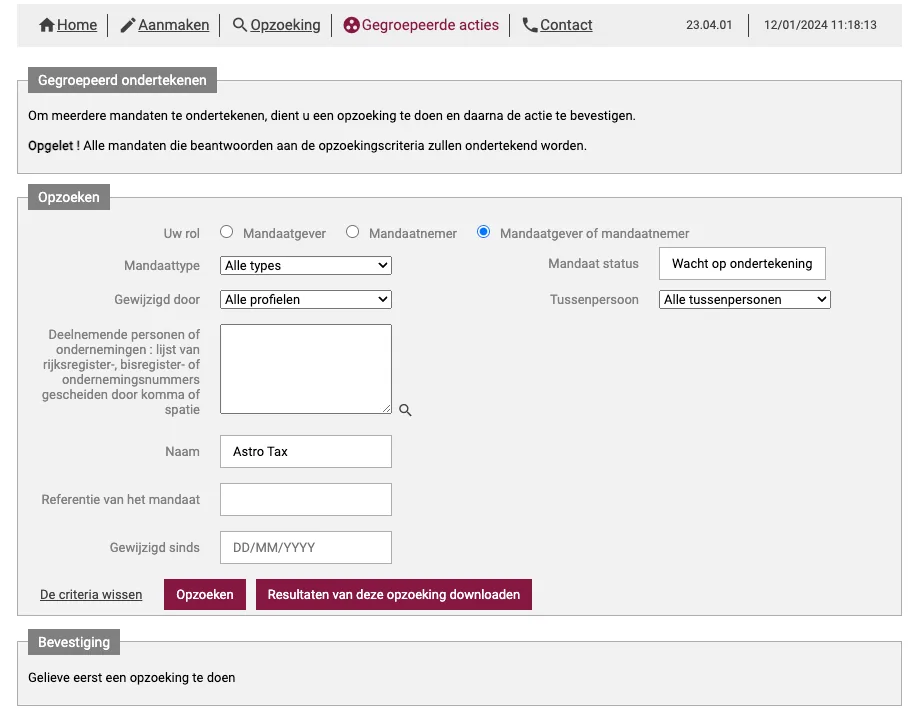Download results of this search

point(394,594)
